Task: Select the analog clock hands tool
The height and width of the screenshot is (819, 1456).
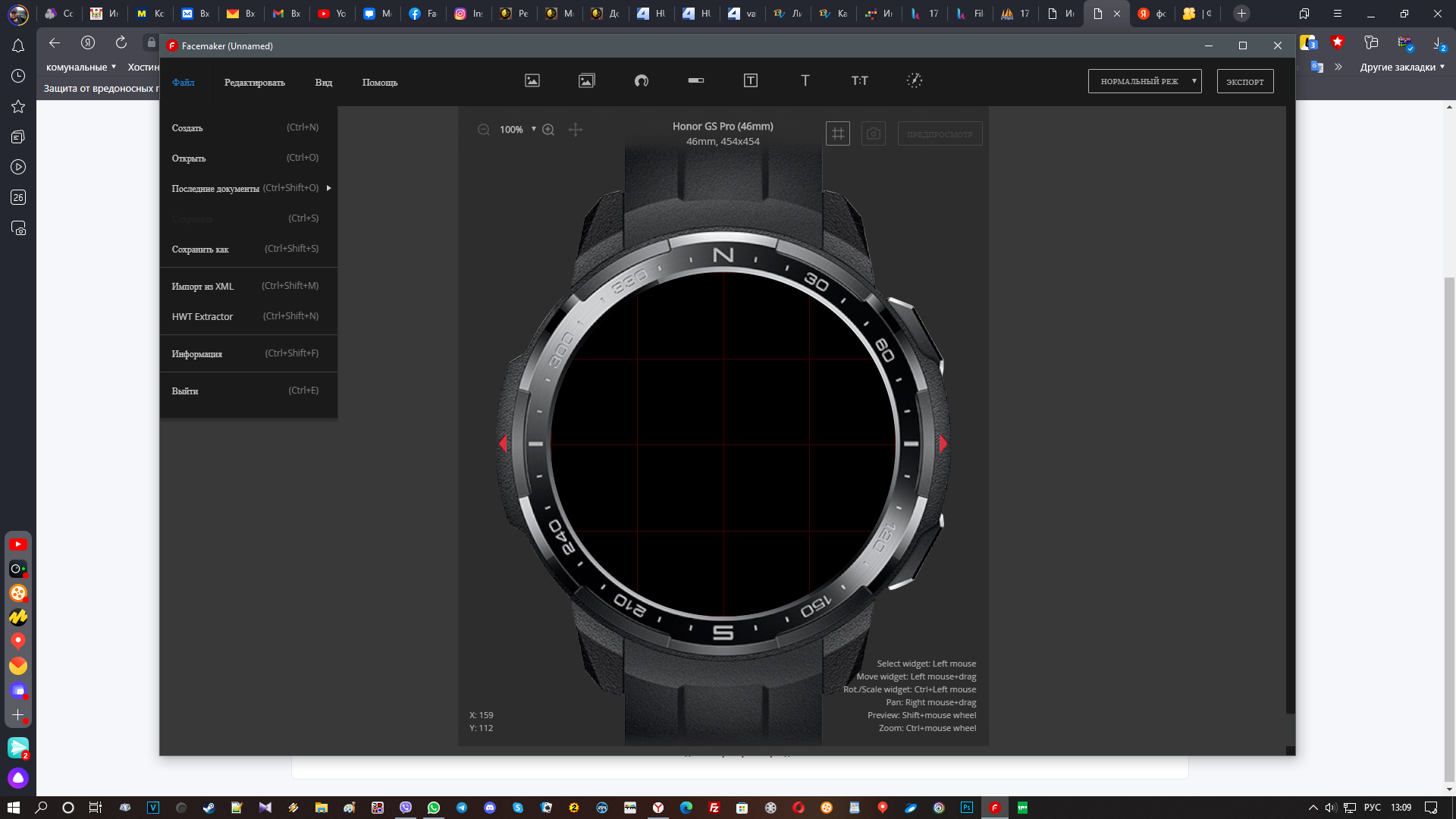Action: (x=915, y=80)
